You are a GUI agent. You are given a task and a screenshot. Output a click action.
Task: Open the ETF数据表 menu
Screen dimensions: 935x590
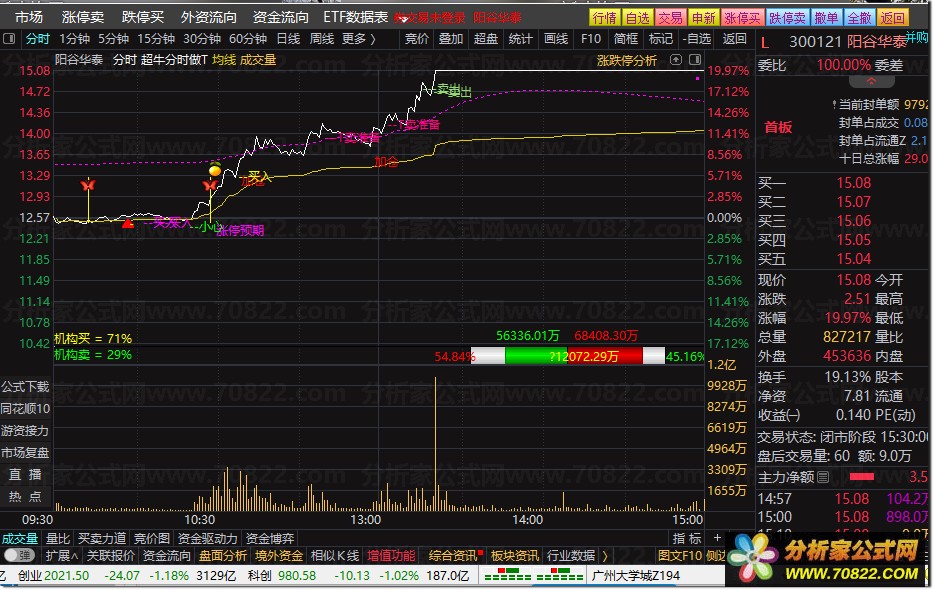[x=355, y=18]
